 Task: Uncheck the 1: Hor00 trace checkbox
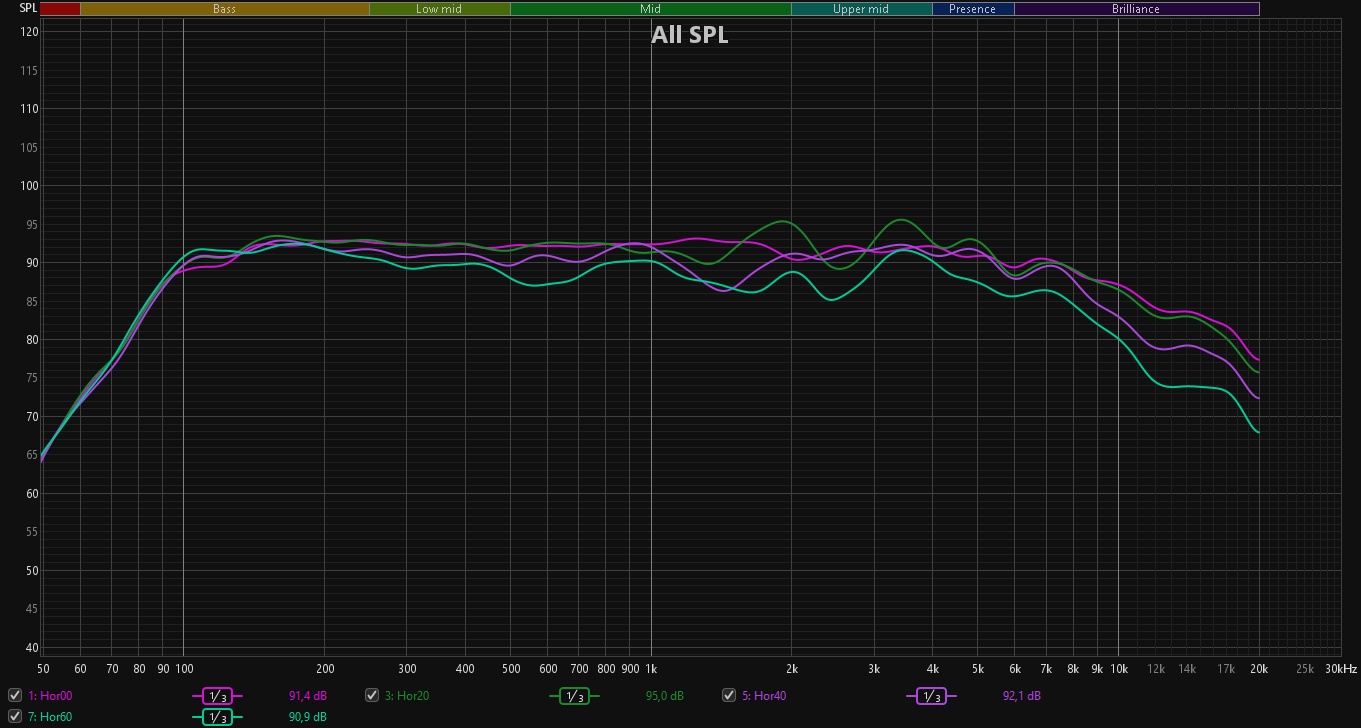tap(15, 695)
